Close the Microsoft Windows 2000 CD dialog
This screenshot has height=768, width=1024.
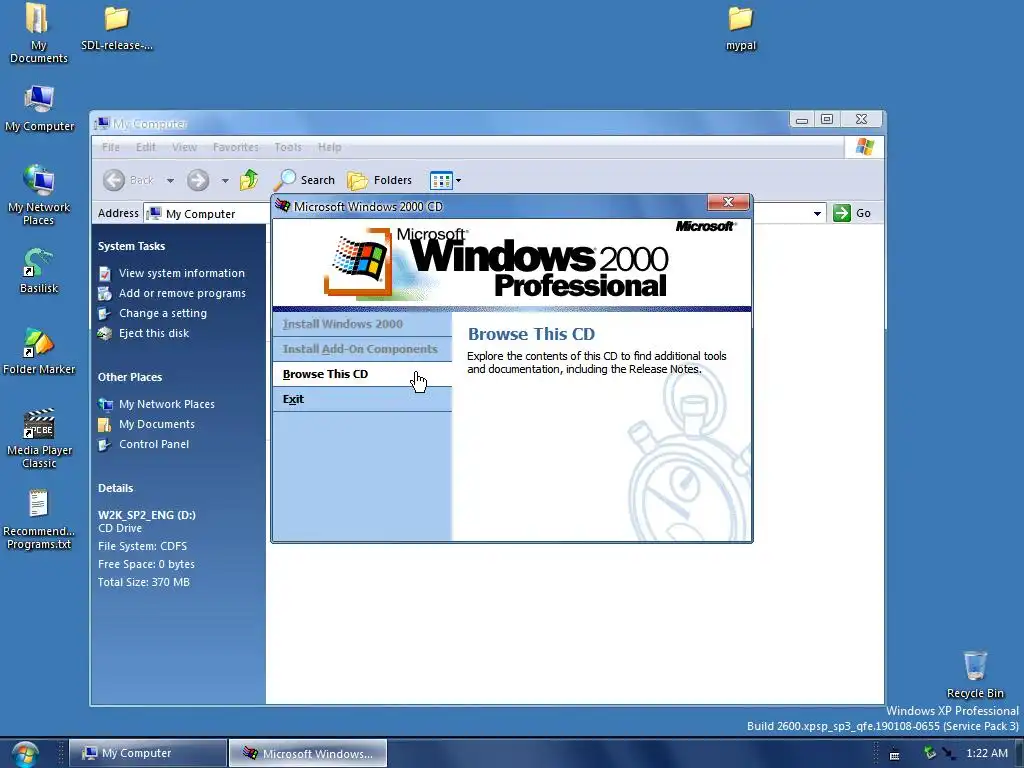(728, 202)
